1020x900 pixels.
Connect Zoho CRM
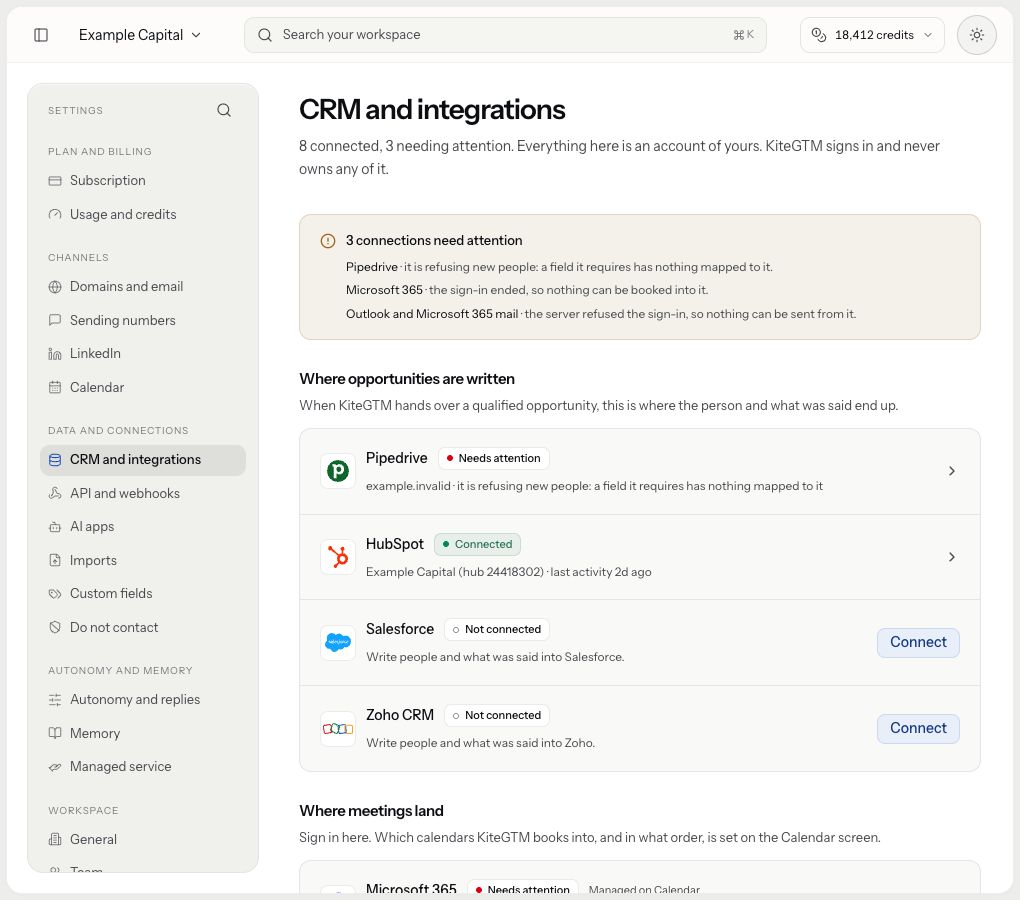click(x=918, y=728)
